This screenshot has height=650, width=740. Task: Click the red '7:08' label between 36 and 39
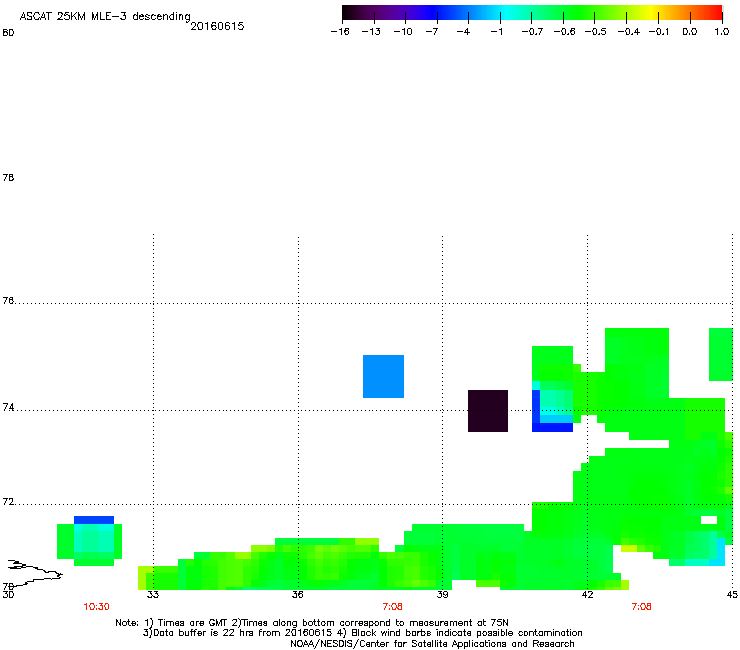point(392,607)
